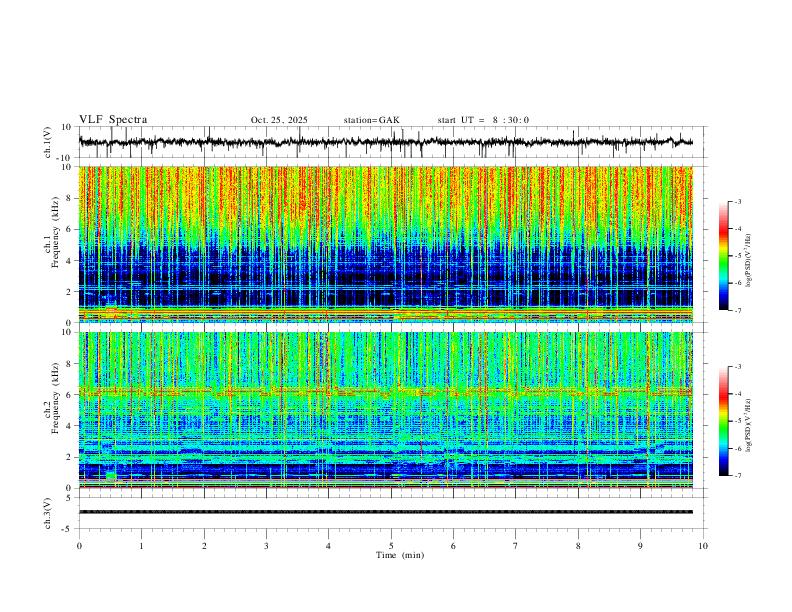This screenshot has height=612, width=792.
Task: Click the 'VLF Spectra' title text
Action: [x=113, y=120]
